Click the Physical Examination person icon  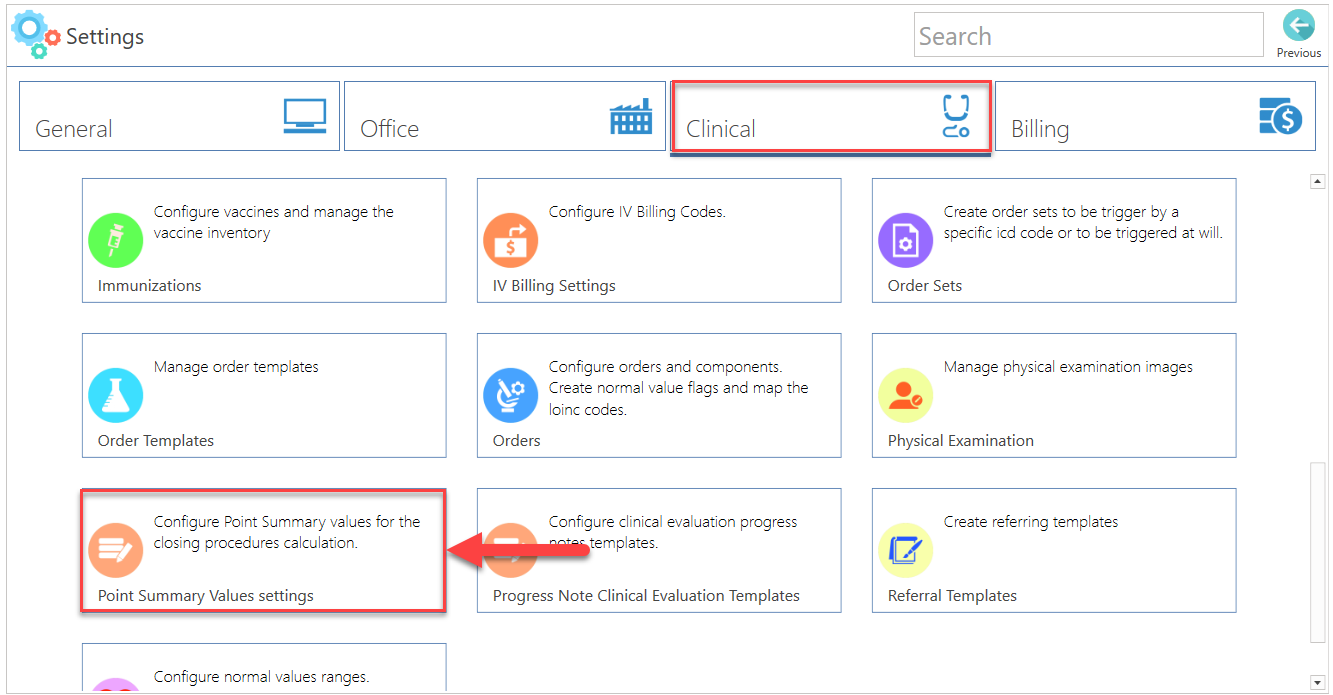[x=905, y=395]
